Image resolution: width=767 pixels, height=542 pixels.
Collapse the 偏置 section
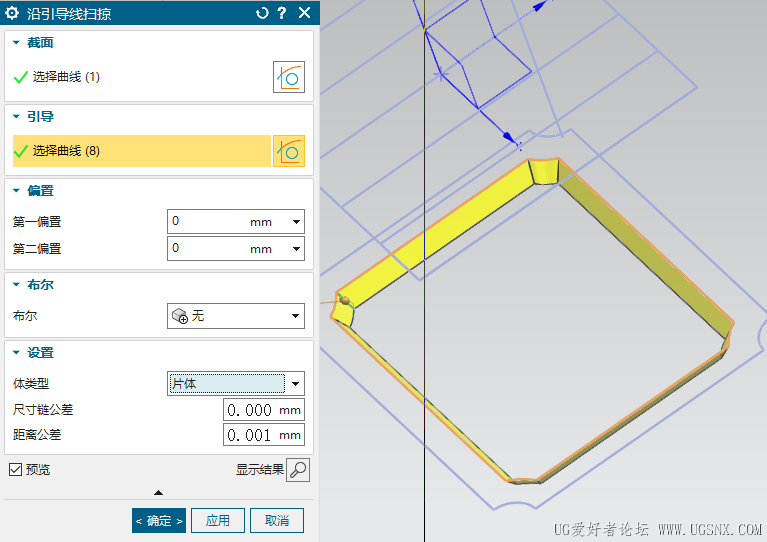pos(16,190)
